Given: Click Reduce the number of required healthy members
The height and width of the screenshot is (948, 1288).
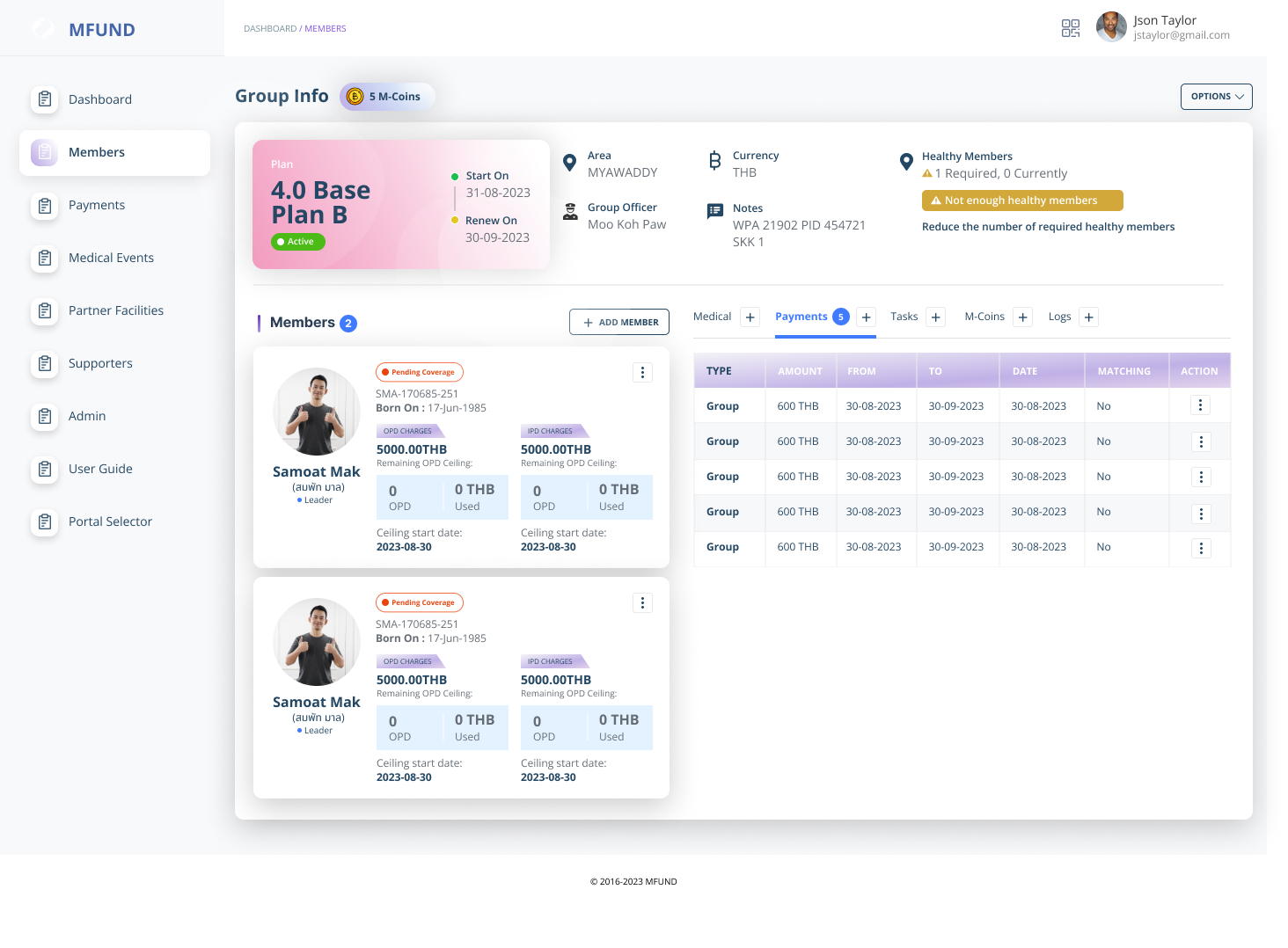Looking at the screenshot, I should click(x=1048, y=227).
